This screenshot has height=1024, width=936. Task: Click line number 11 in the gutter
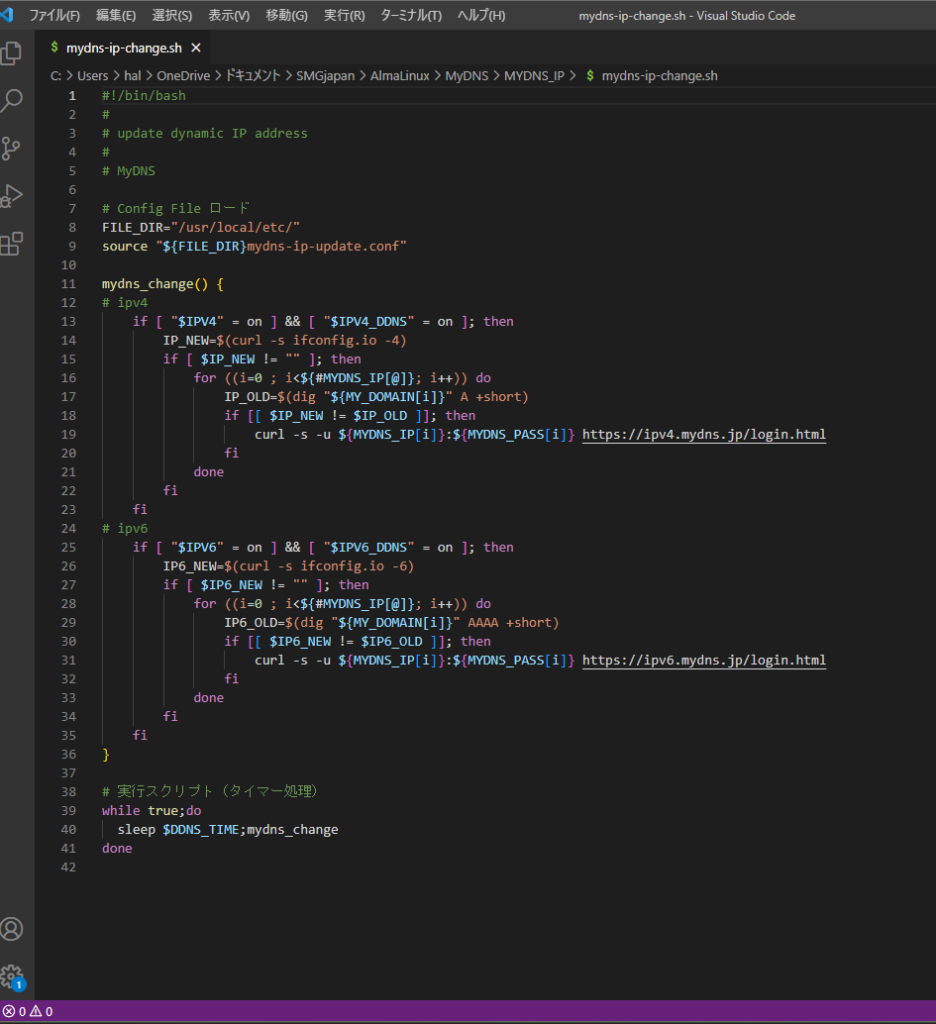69,284
